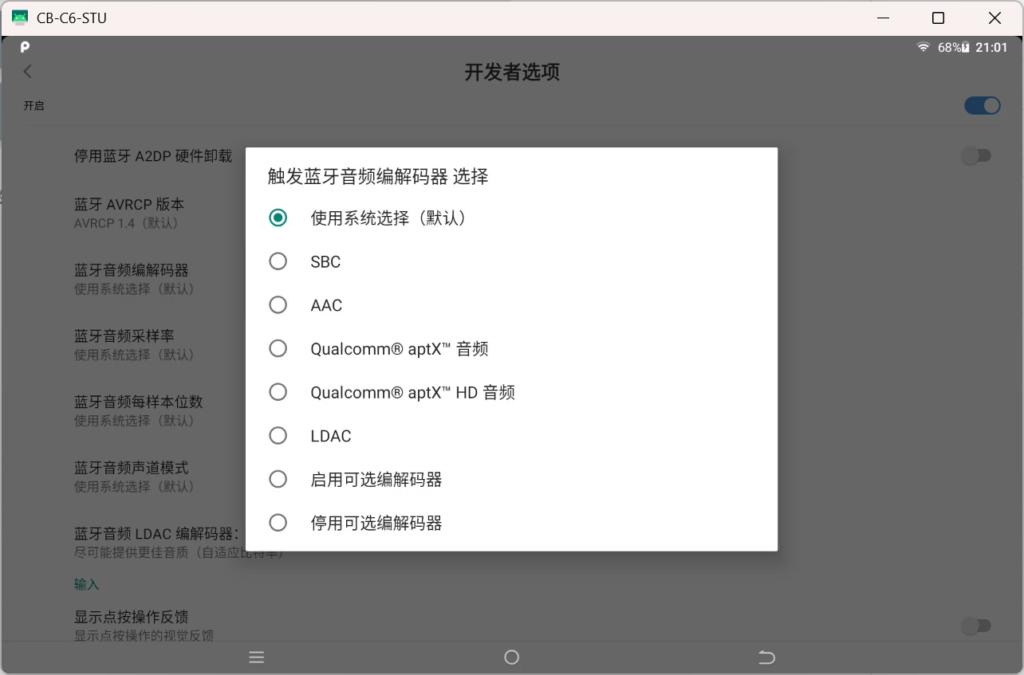Open 蓝牙音频声道模式 setting

134,477
